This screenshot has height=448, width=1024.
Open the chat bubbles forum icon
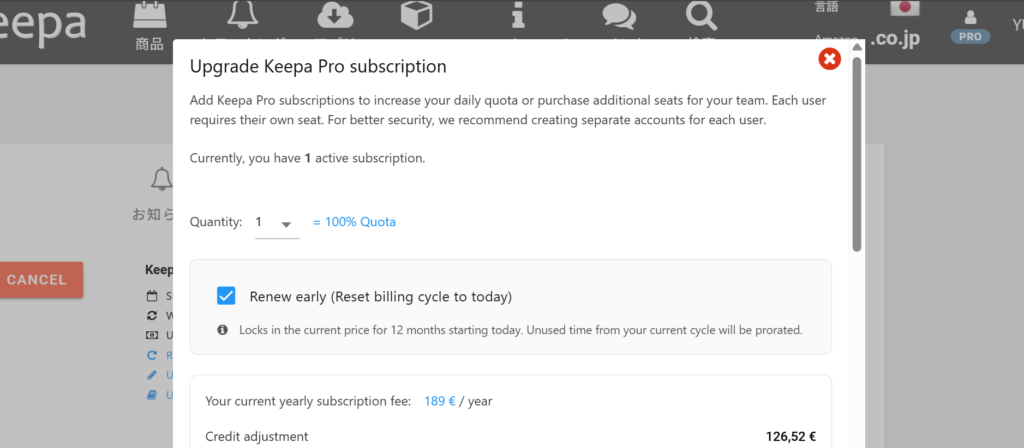(619, 17)
